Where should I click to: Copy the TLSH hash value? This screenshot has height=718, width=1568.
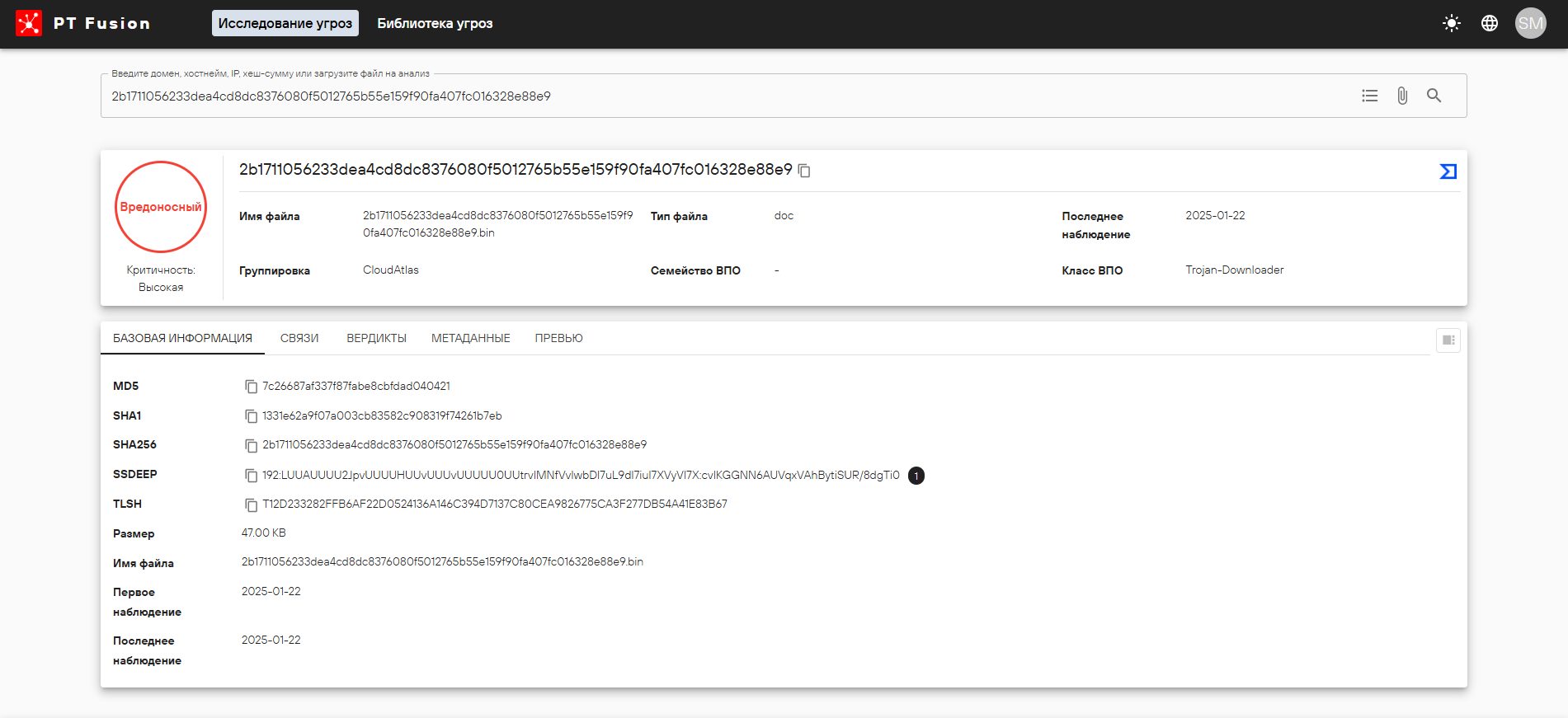(x=251, y=504)
